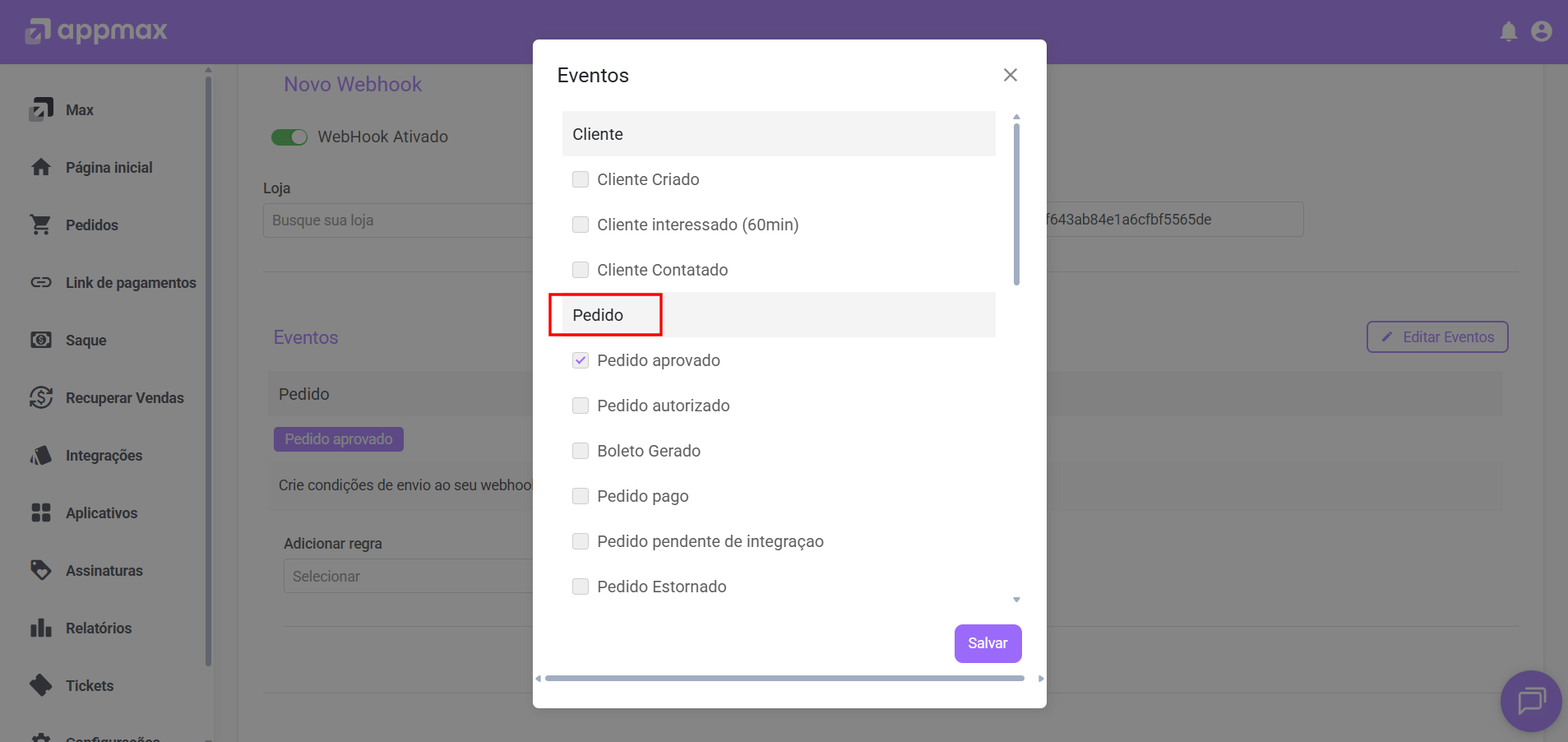
Task: Click the Saque money icon
Action: pyautogui.click(x=40, y=340)
